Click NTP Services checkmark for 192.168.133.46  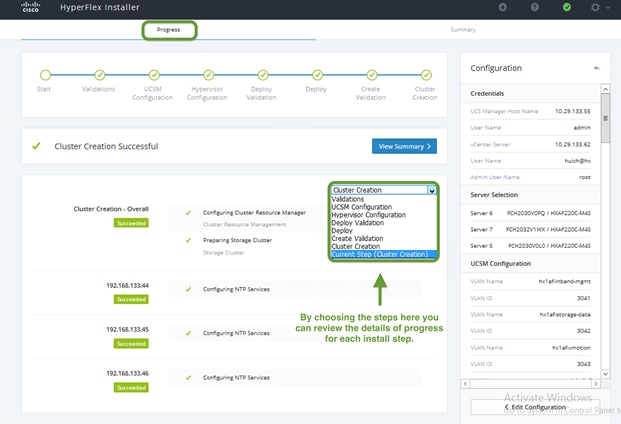189,378
